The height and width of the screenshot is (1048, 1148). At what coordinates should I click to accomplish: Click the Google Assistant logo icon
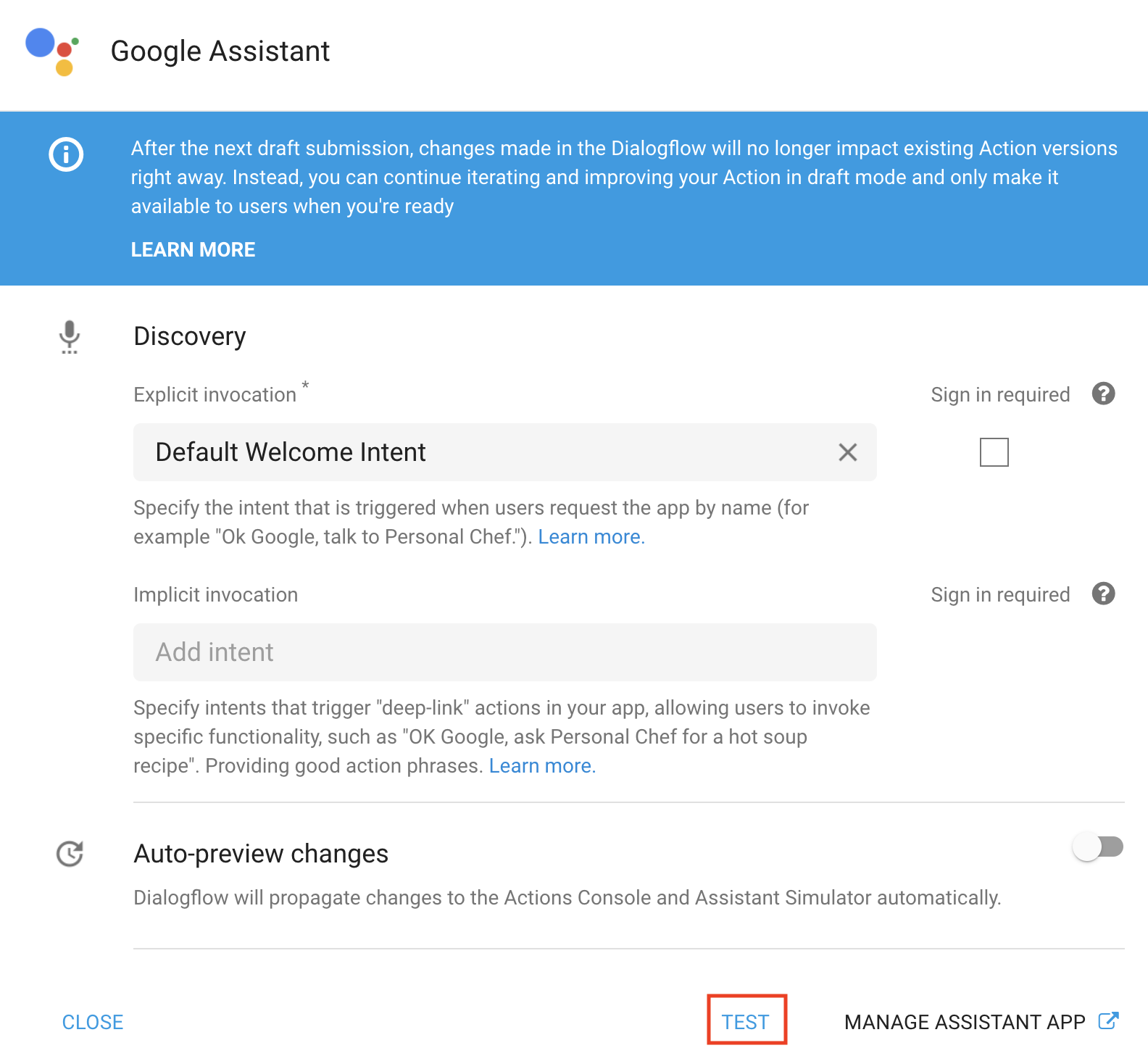[52, 51]
